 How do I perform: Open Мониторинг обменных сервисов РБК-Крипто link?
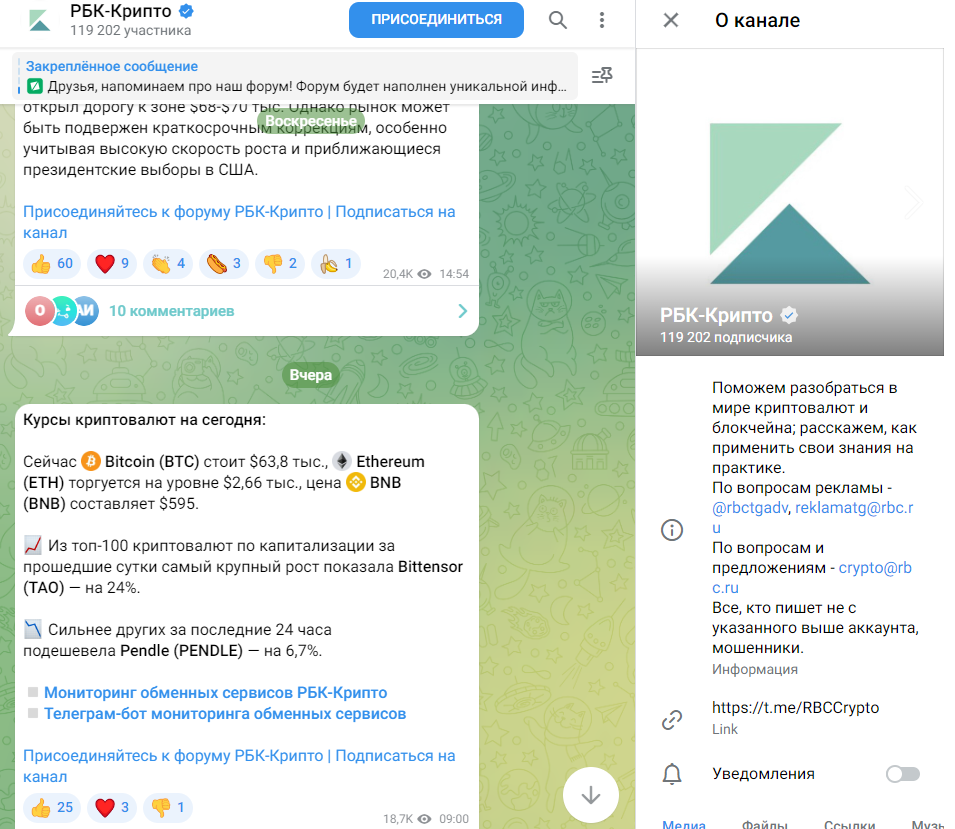point(216,693)
